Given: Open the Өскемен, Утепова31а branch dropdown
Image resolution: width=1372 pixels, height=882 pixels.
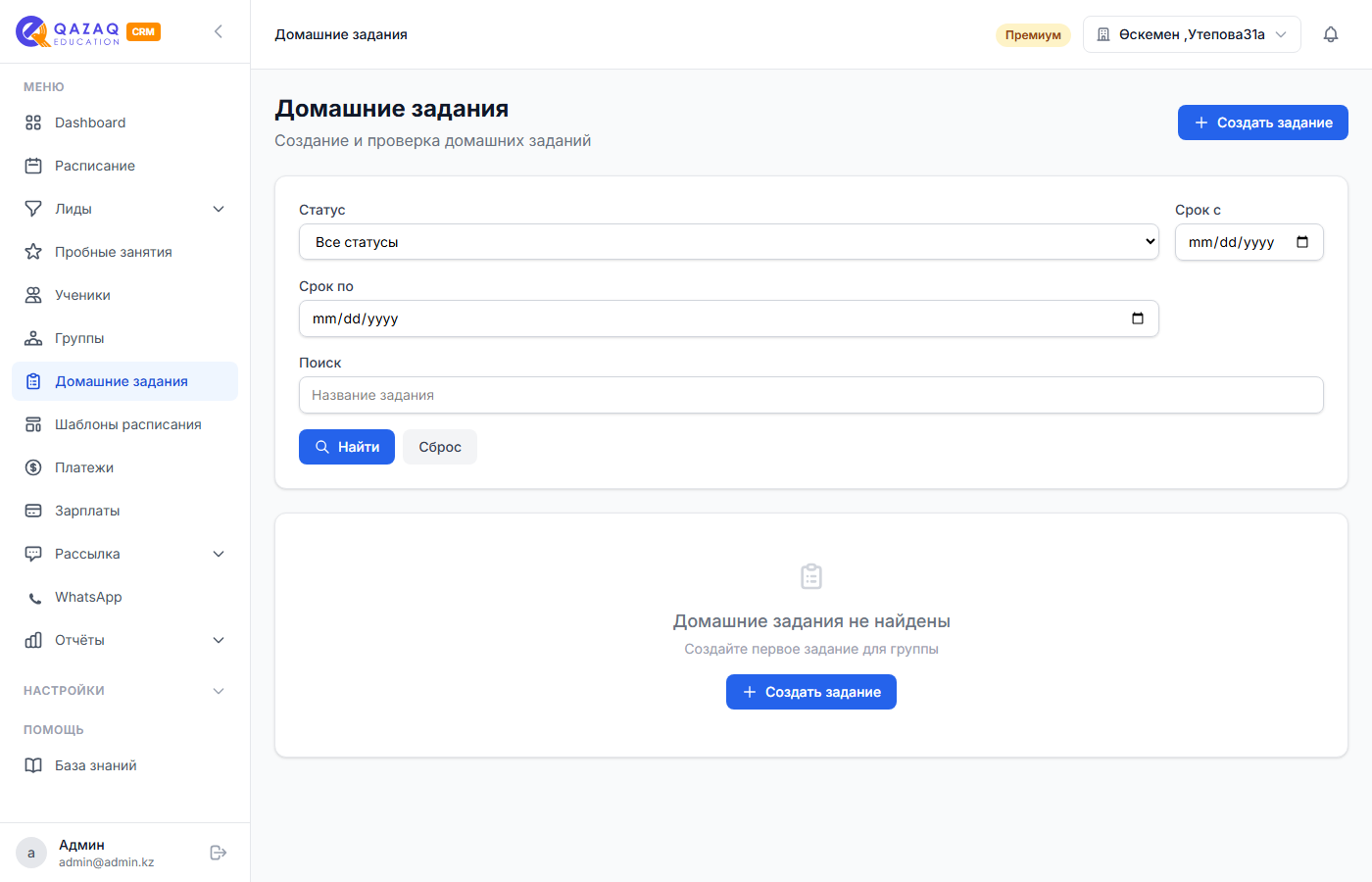Looking at the screenshot, I should click(x=1192, y=34).
